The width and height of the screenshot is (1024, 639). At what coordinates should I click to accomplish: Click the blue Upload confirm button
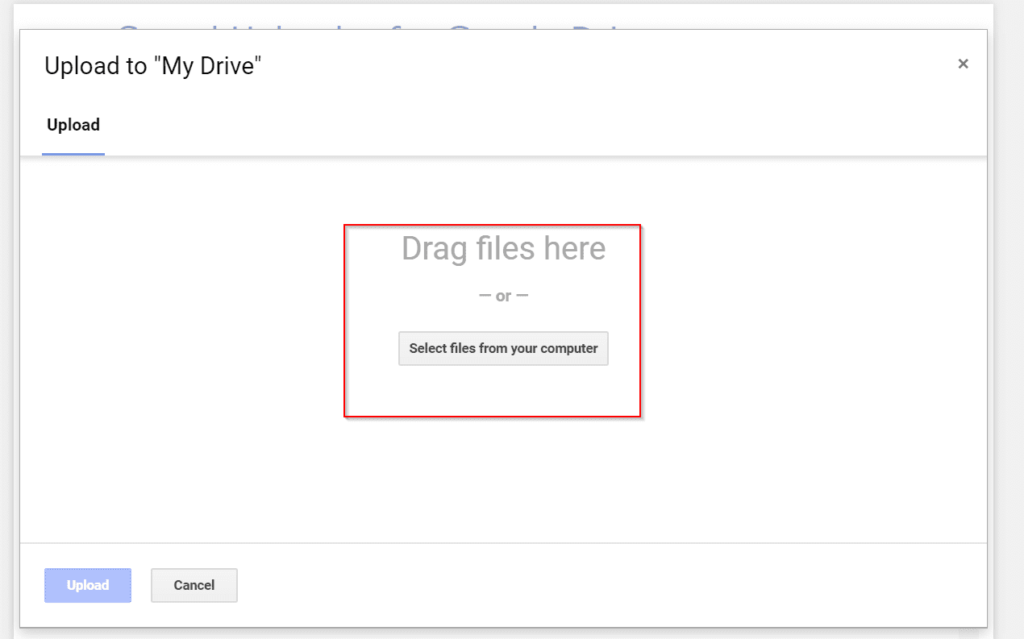point(87,585)
